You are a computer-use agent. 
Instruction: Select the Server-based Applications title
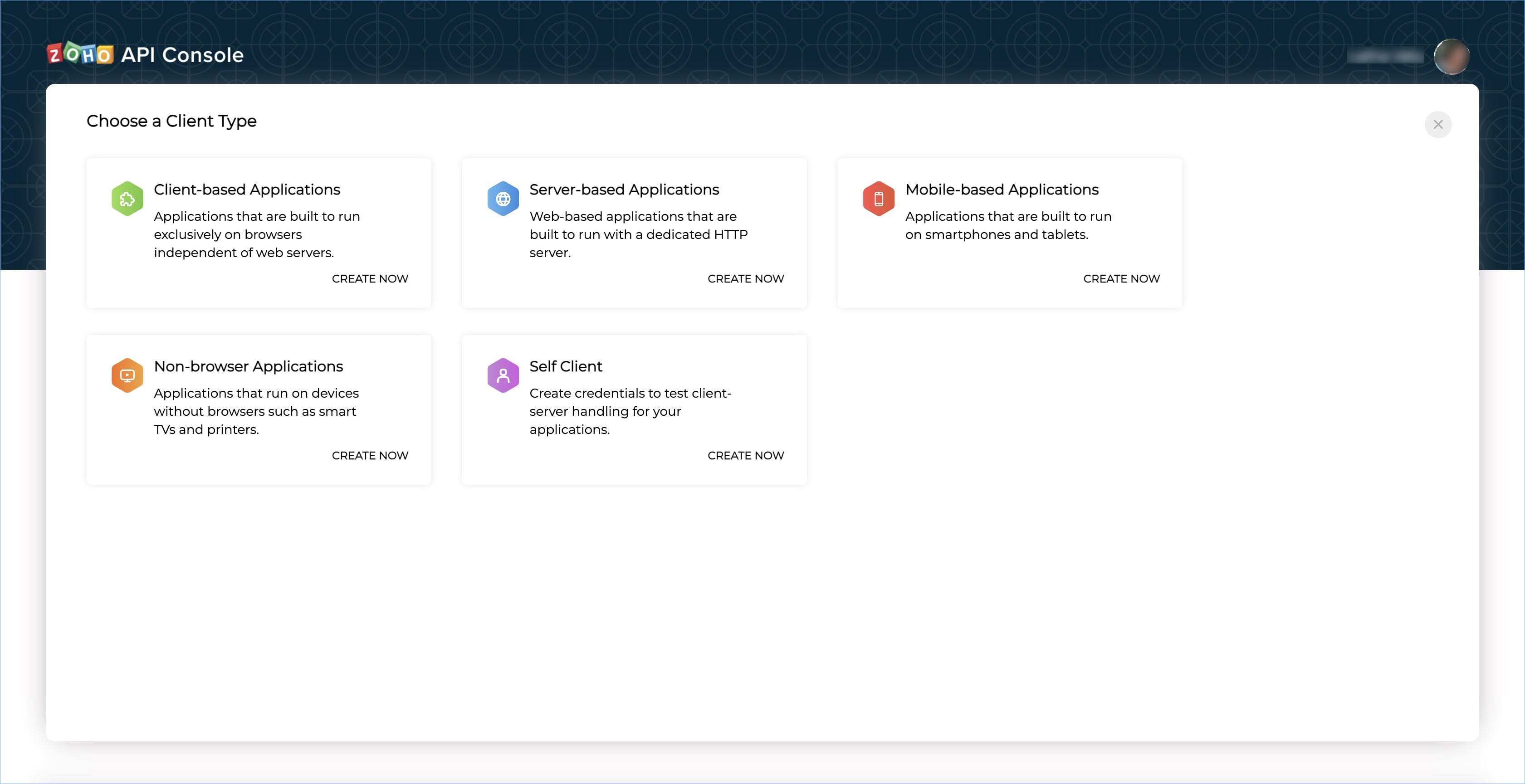pyautogui.click(x=624, y=190)
